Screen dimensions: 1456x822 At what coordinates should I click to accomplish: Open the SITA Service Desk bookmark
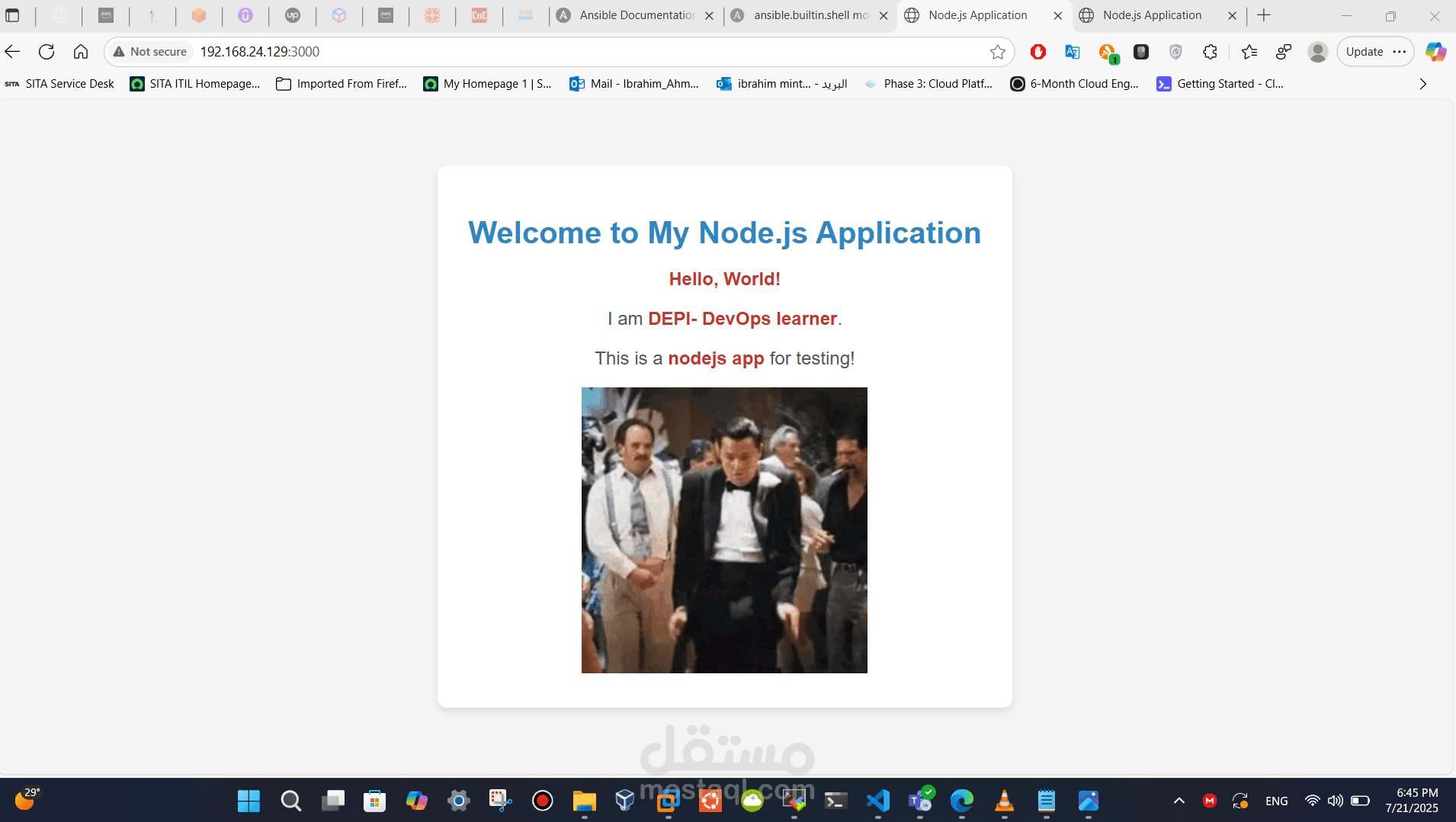click(x=59, y=84)
